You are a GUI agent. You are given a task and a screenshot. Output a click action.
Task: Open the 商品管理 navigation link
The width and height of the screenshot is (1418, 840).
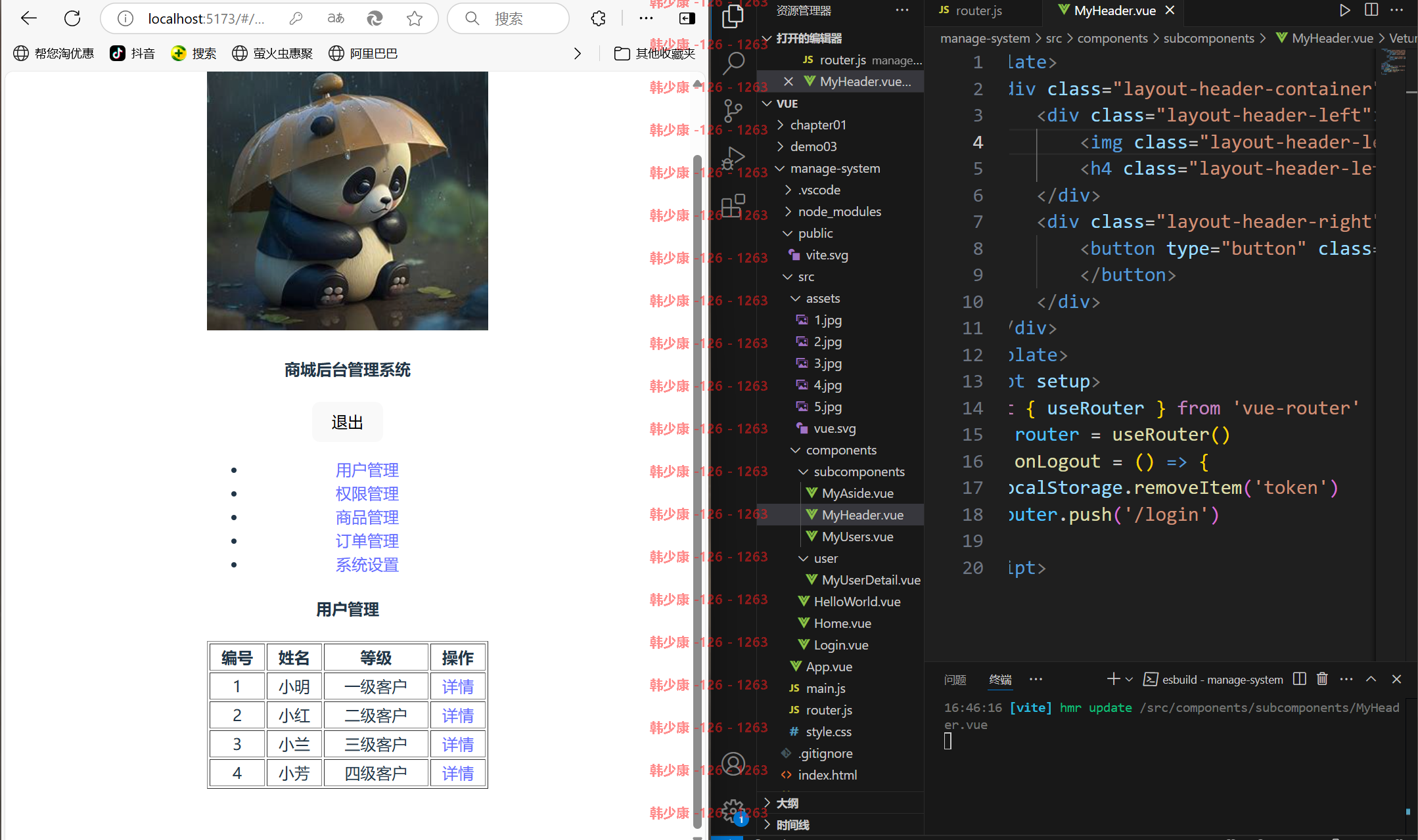click(367, 518)
